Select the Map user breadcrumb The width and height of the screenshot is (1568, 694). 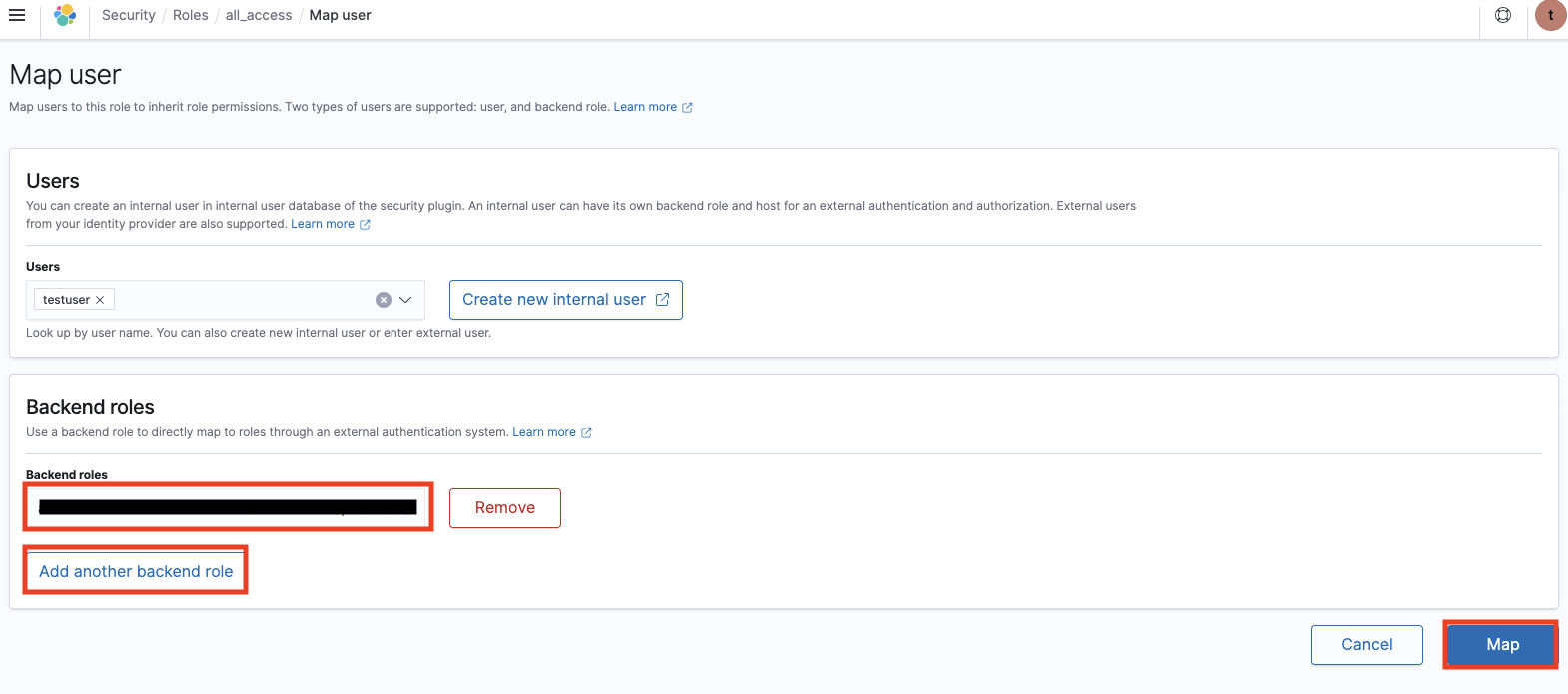point(340,15)
